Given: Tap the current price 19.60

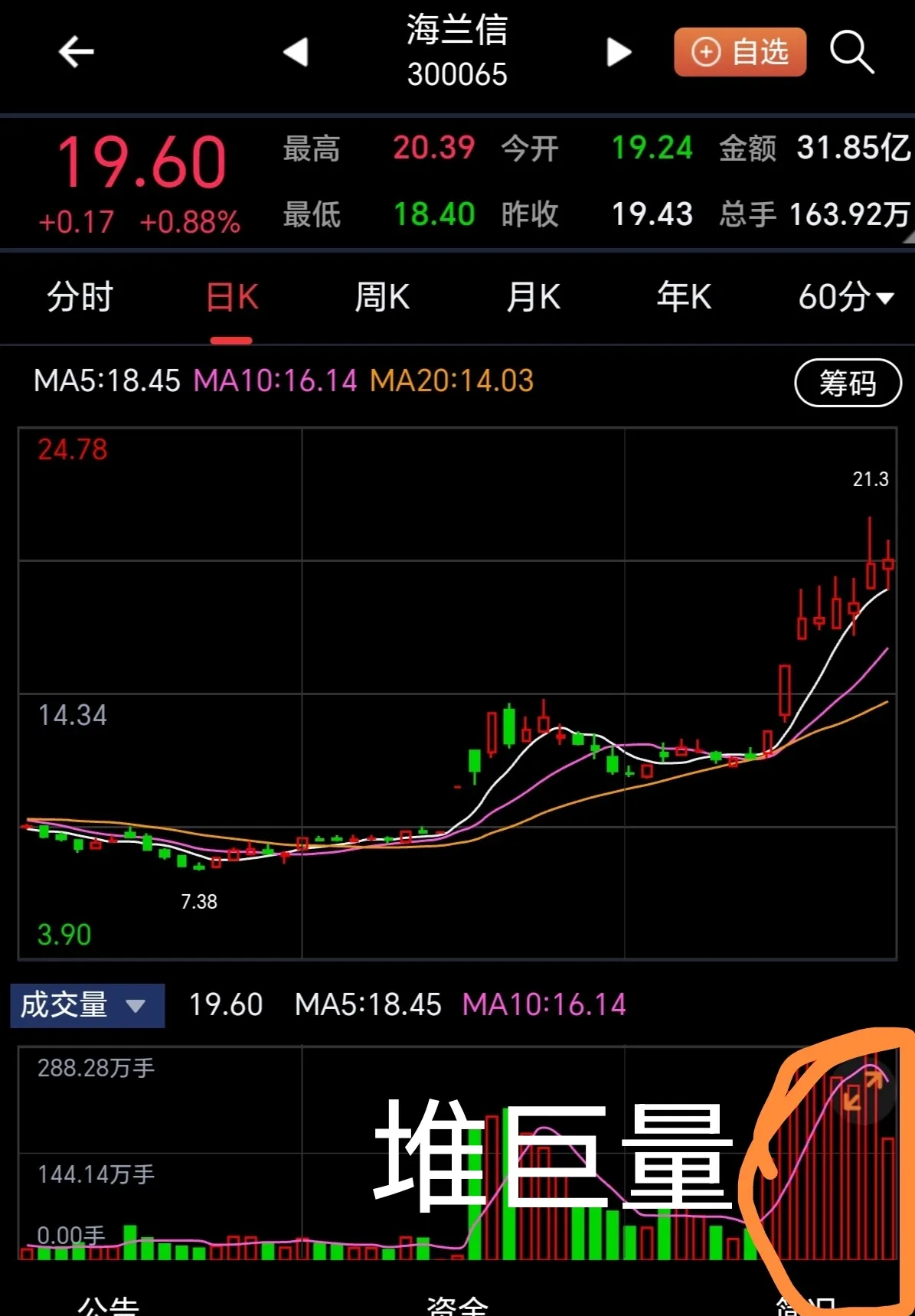Looking at the screenshot, I should point(142,162).
